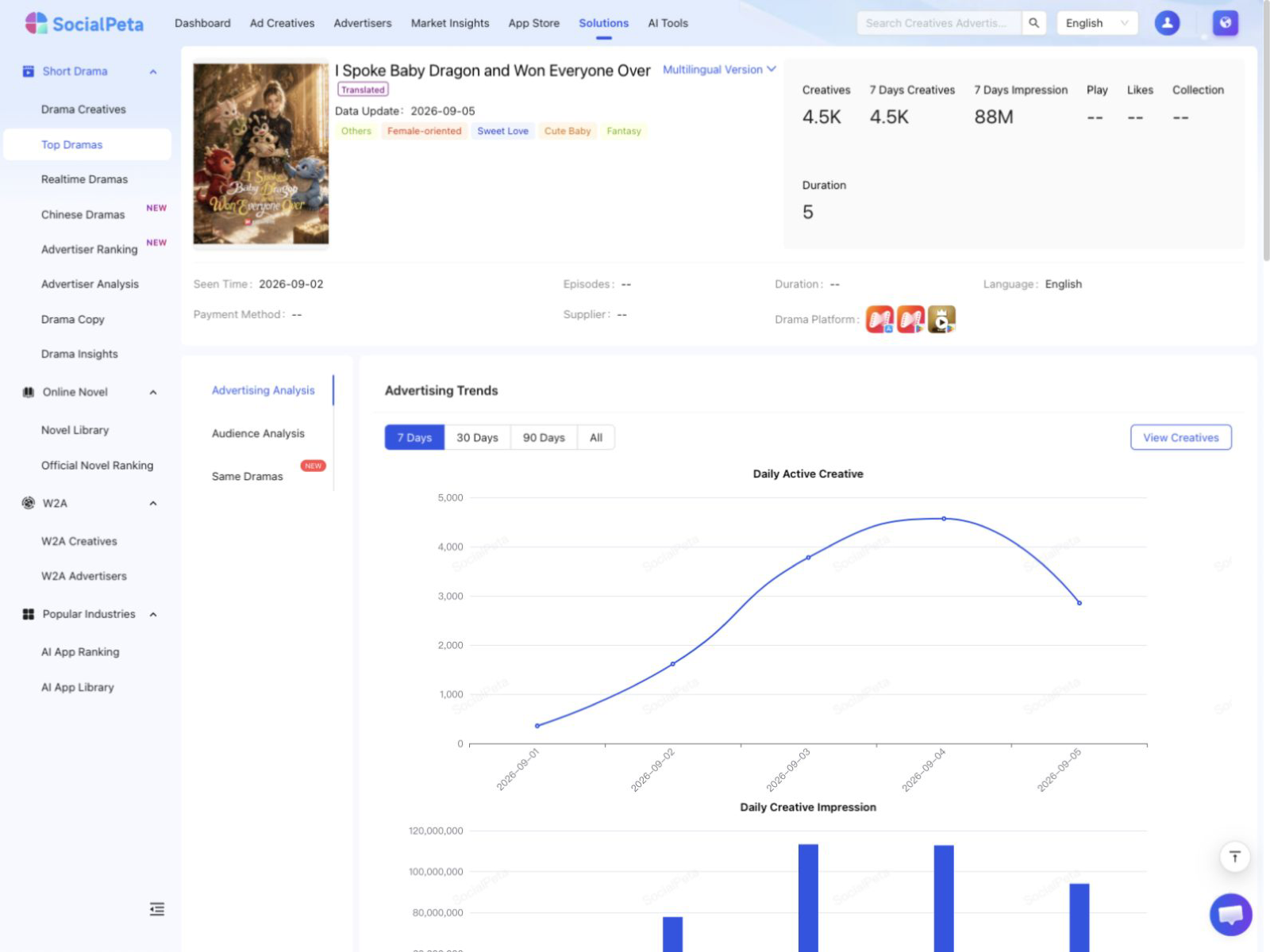
Task: Switch to Audience Analysis tab
Action: [x=258, y=433]
